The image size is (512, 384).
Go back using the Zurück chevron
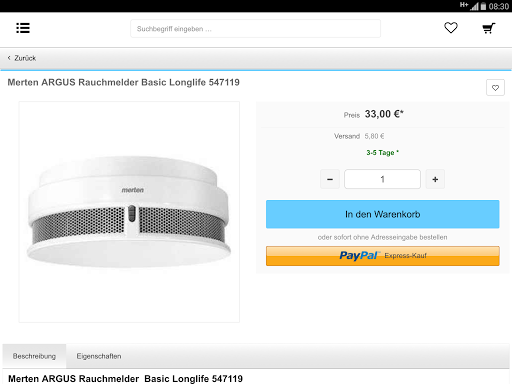point(9,58)
